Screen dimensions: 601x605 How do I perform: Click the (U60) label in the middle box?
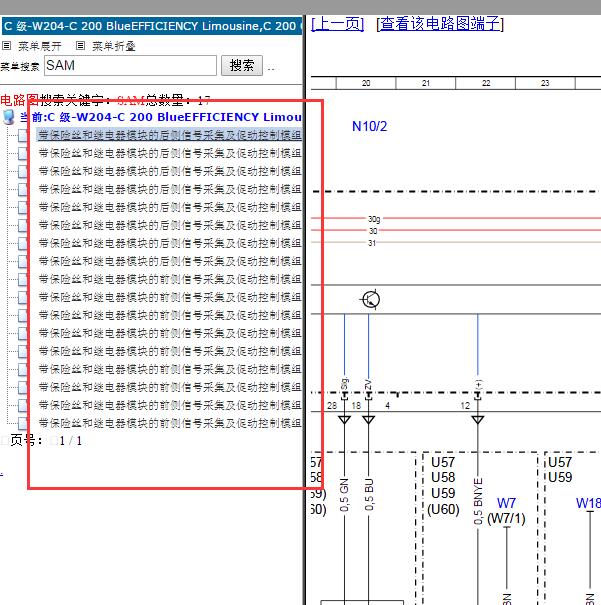443,509
